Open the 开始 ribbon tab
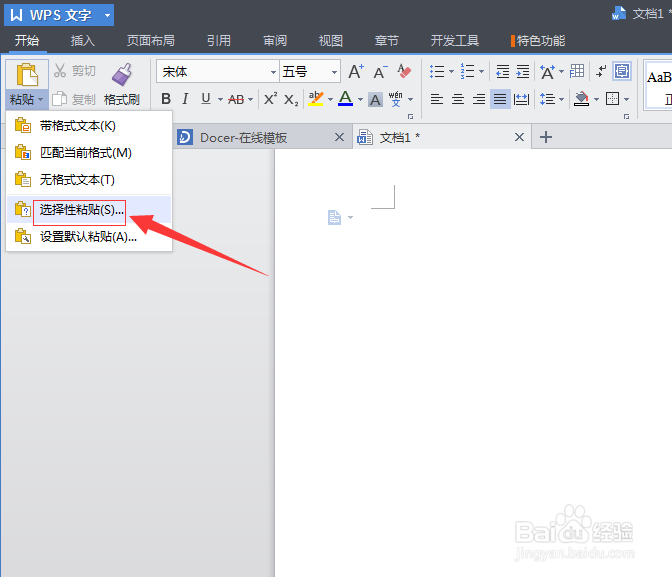672x577 pixels. pos(27,41)
